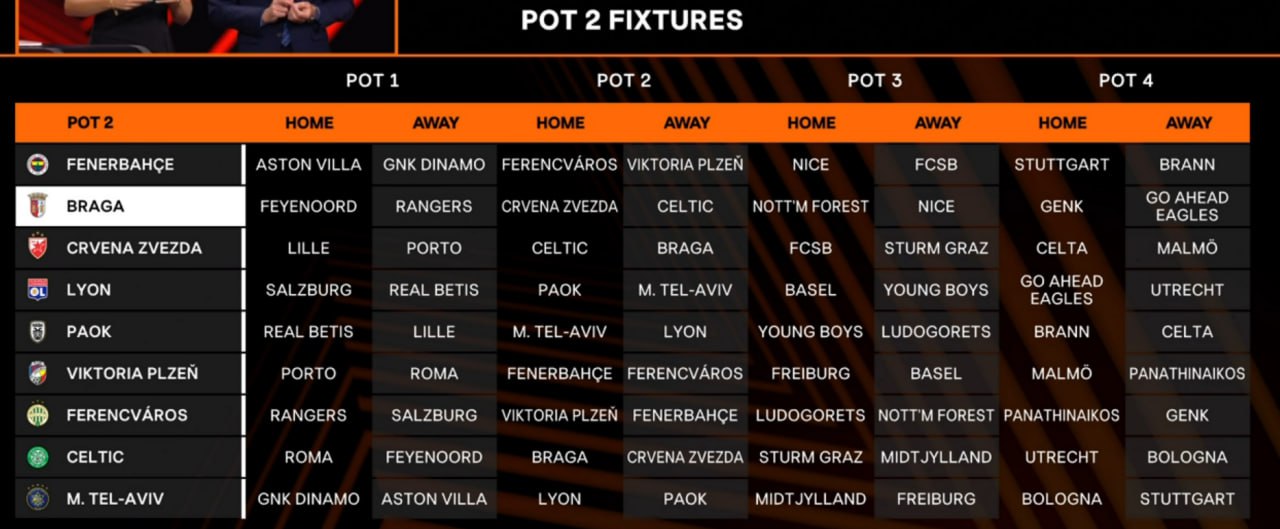Image resolution: width=1280 pixels, height=529 pixels.
Task: Click the video thumbnail in top-left corner
Action: click(x=205, y=25)
